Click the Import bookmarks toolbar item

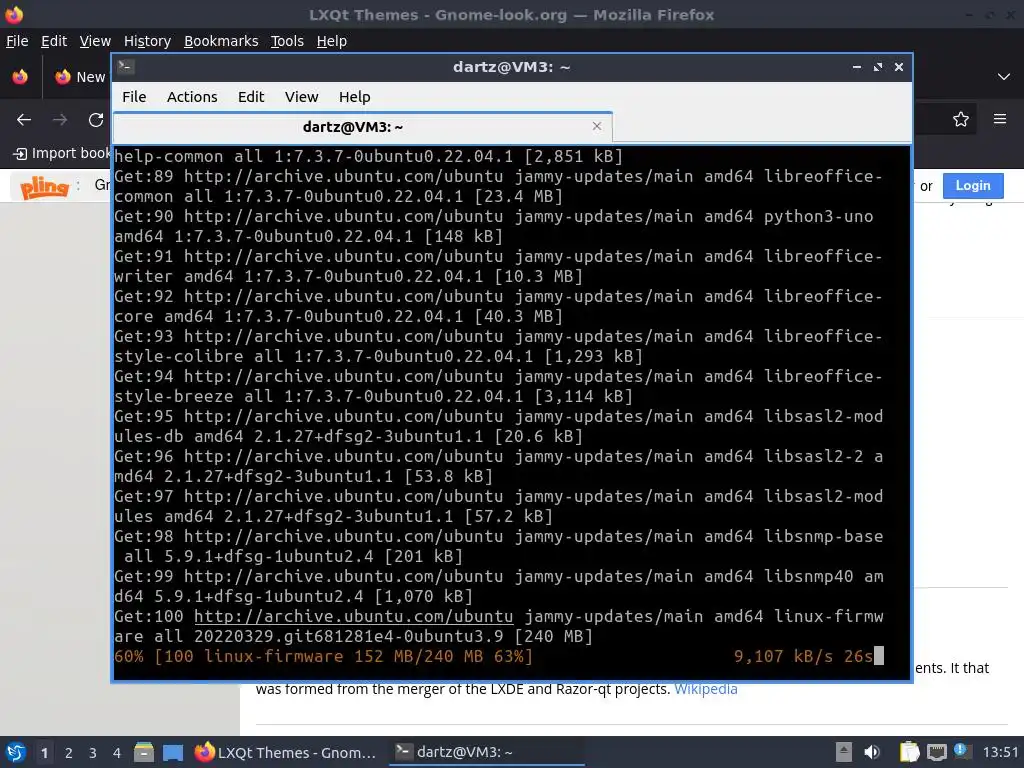pos(62,153)
